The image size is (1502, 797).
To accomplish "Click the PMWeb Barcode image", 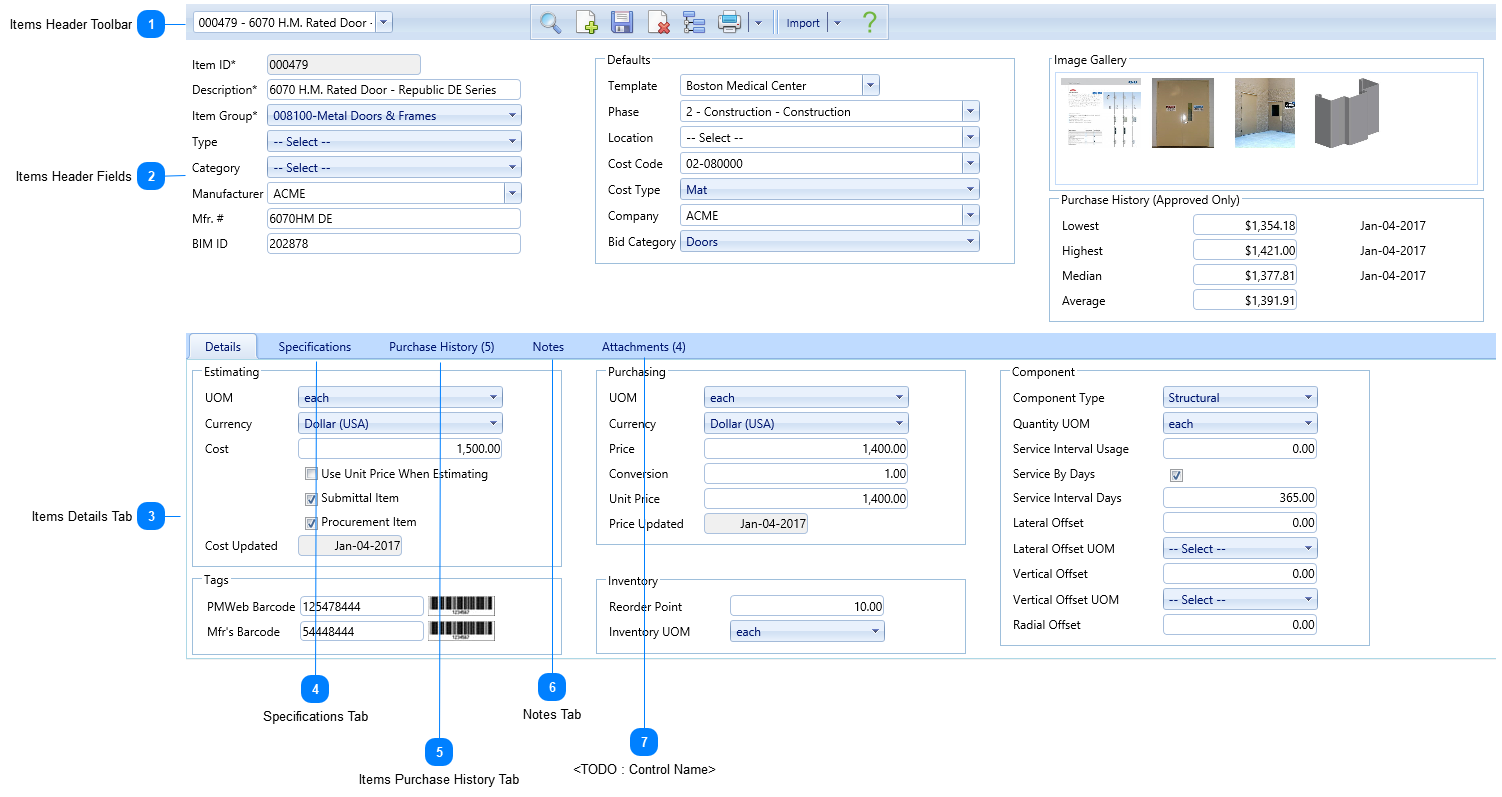I will point(462,606).
